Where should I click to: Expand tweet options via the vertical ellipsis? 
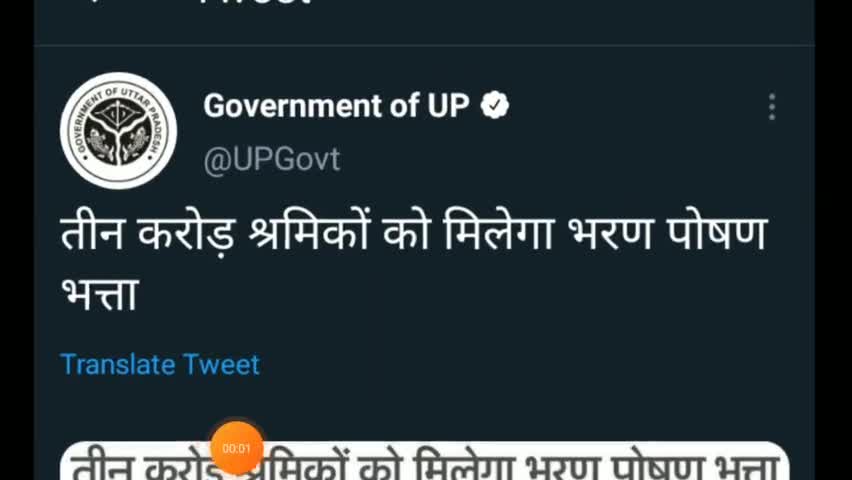(x=772, y=107)
